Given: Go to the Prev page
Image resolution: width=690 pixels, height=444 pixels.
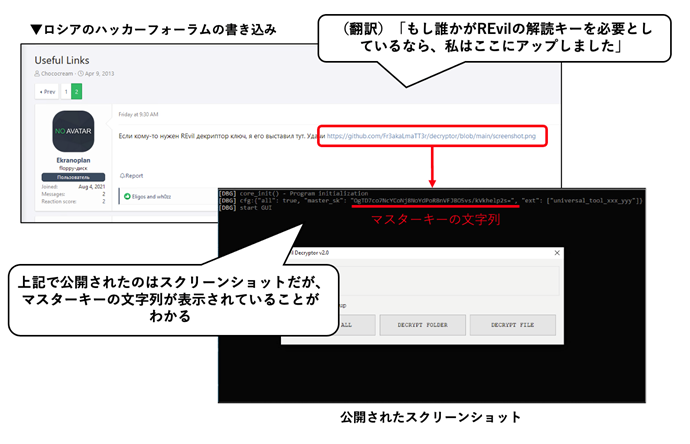Looking at the screenshot, I should 47,91.
